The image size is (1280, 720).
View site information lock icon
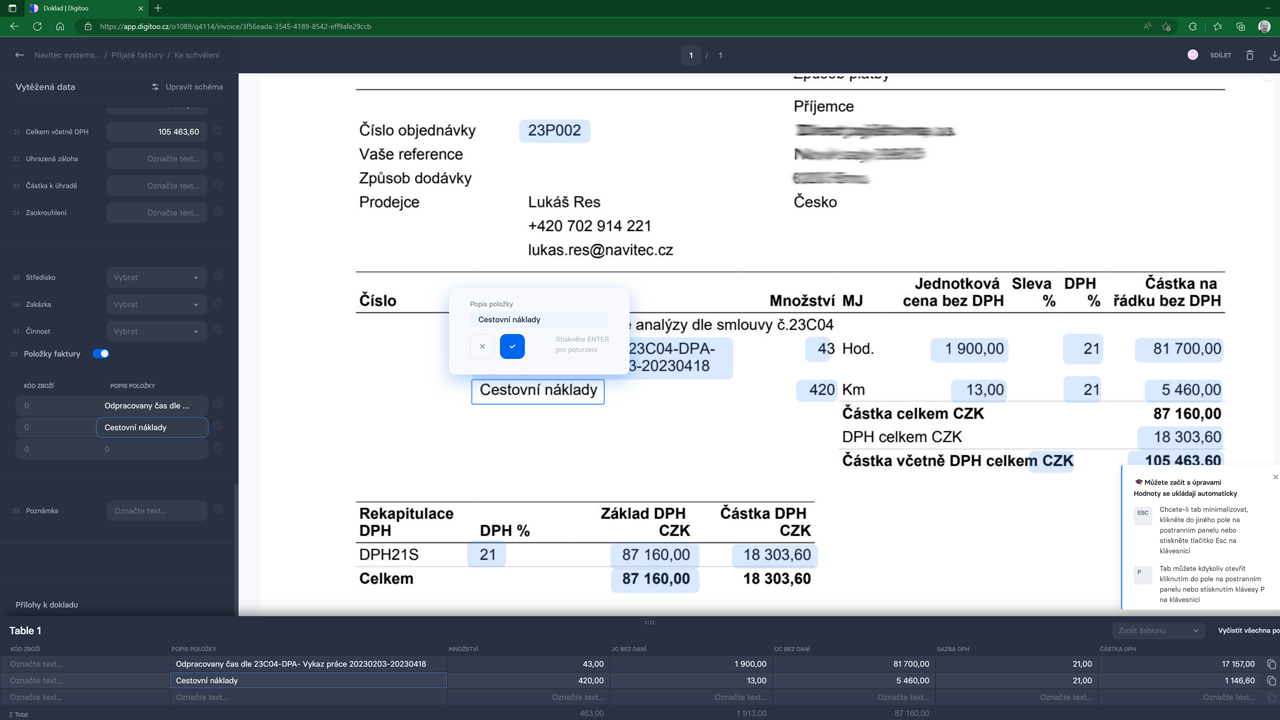click(x=88, y=27)
